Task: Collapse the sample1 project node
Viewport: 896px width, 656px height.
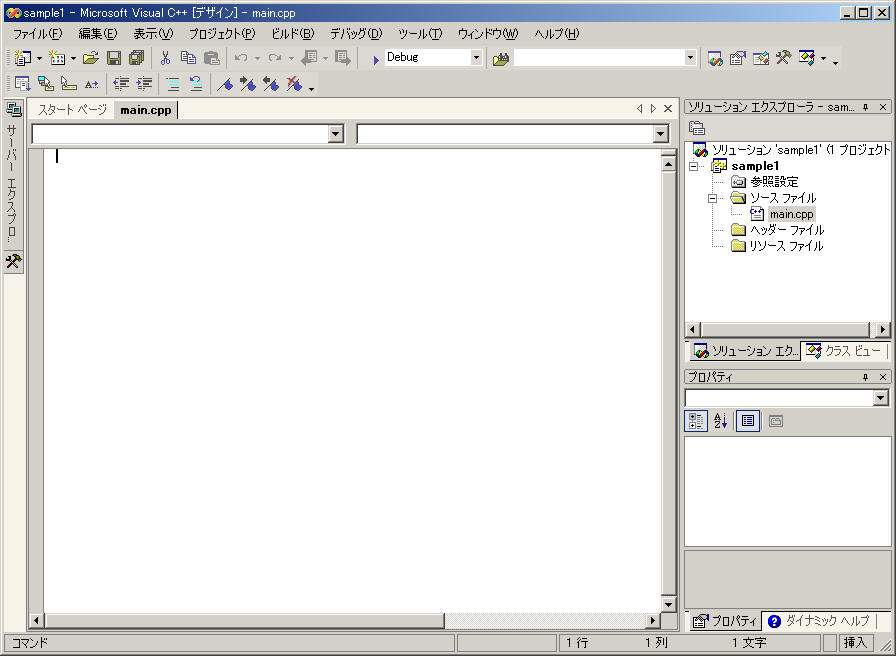Action: click(694, 166)
